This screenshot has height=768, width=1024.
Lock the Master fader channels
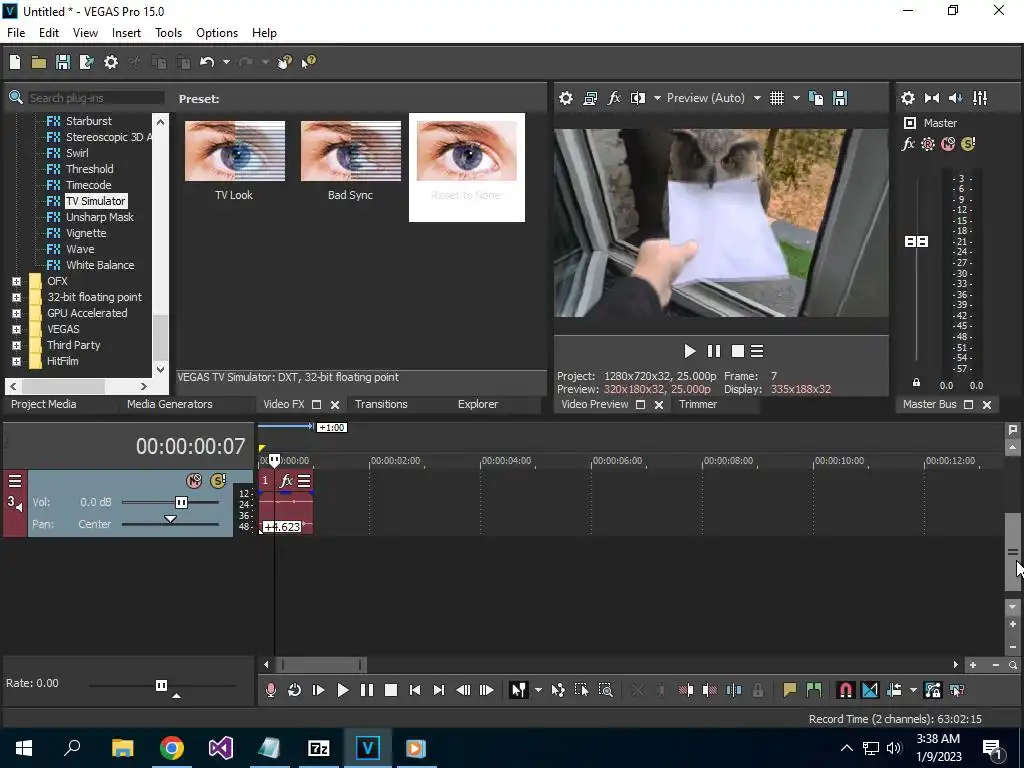916,383
